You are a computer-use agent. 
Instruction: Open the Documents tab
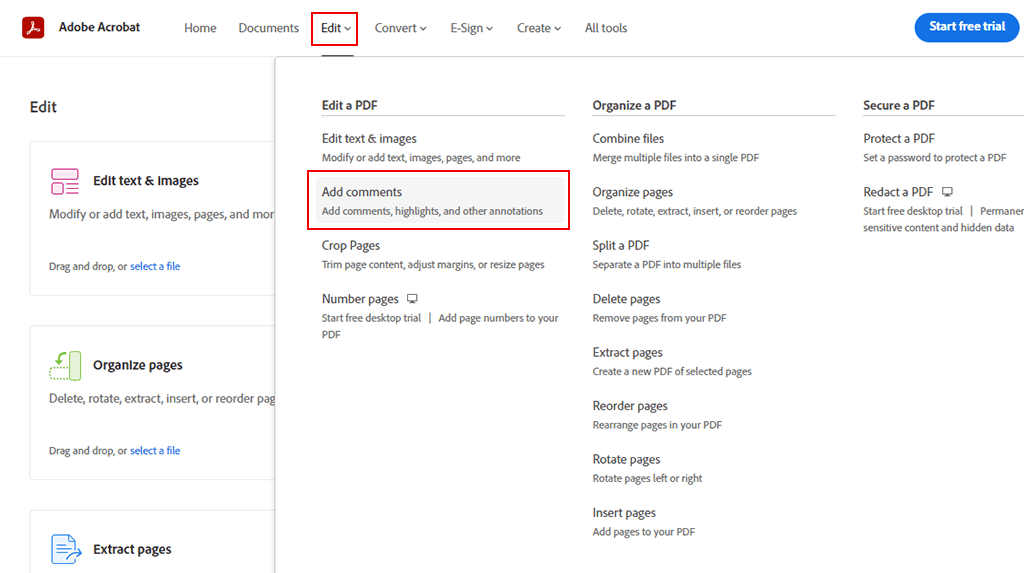[268, 28]
